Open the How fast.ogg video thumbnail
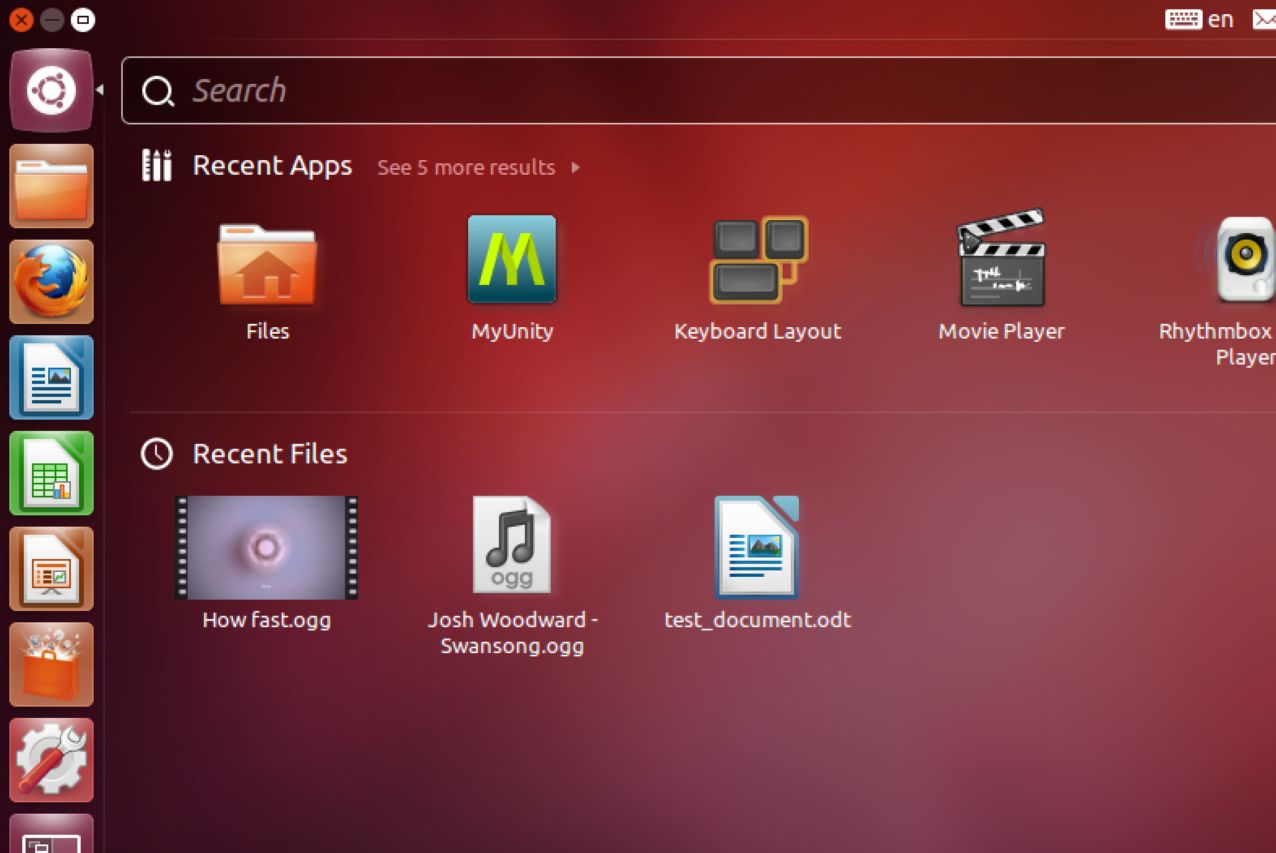 tap(265, 546)
